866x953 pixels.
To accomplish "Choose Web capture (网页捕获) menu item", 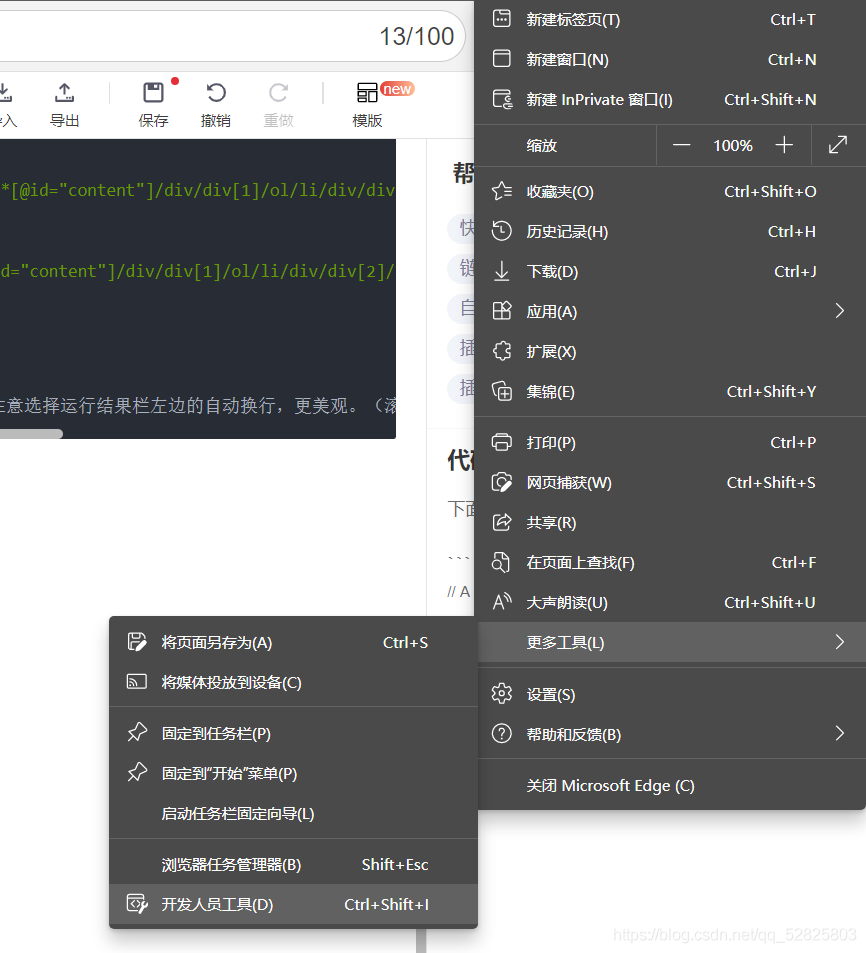I will (x=670, y=483).
